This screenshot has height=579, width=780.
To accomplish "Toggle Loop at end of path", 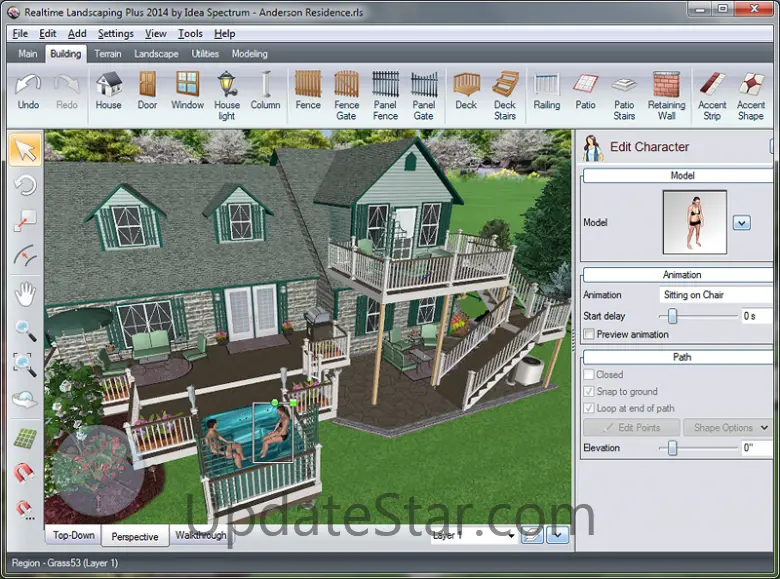I will [x=589, y=408].
